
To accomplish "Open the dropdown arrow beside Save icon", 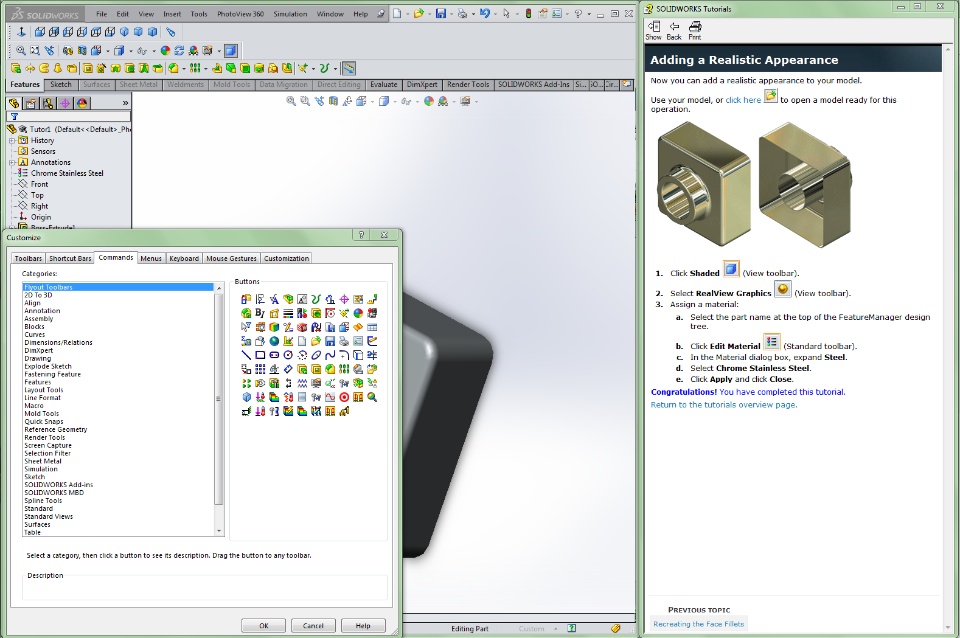I will [x=451, y=13].
